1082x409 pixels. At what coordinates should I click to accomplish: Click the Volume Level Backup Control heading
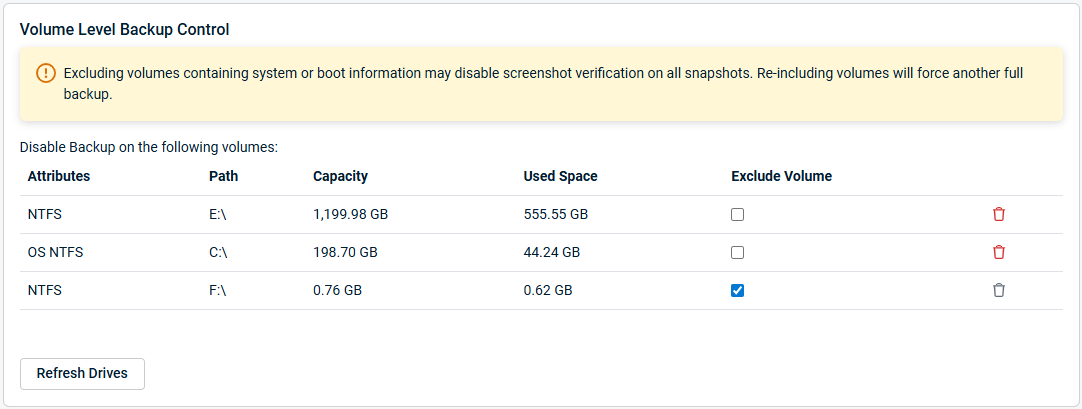[125, 30]
